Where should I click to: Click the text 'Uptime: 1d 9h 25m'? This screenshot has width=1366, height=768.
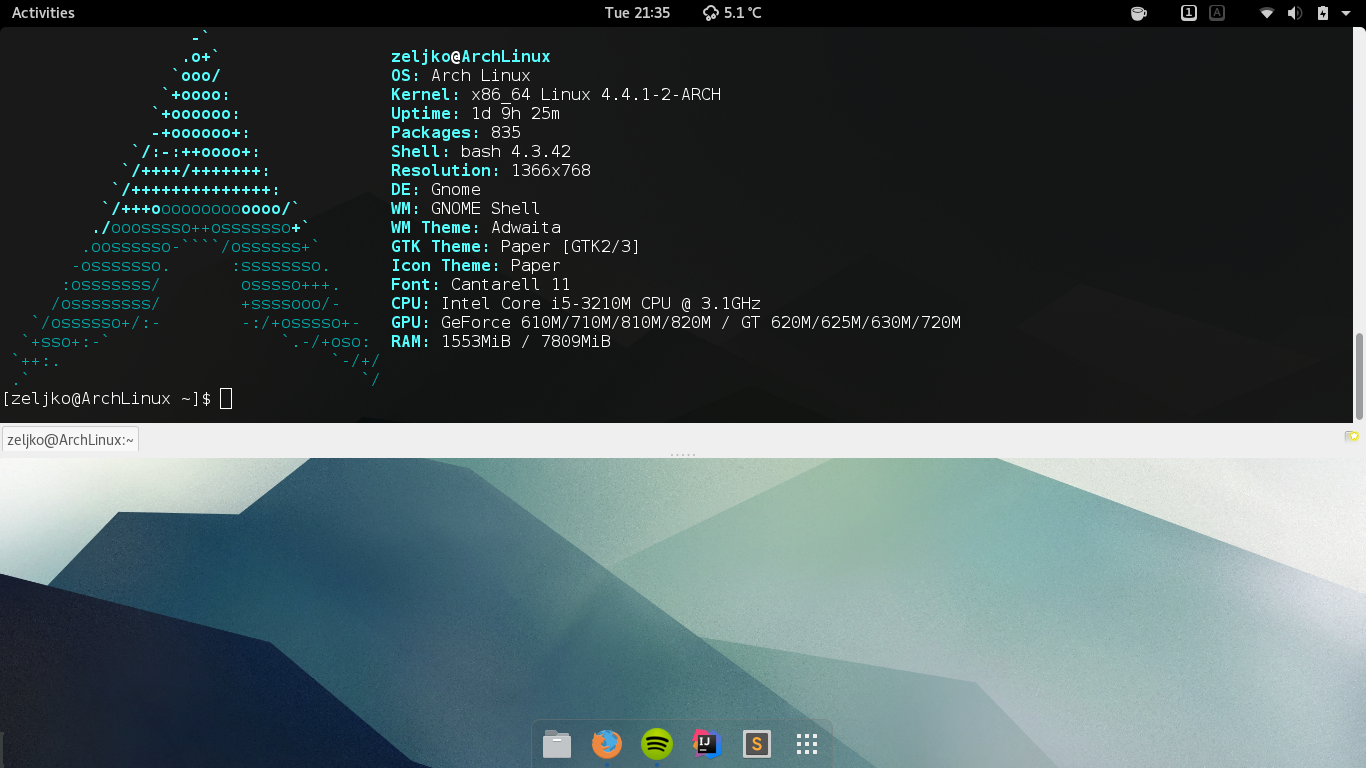[x=475, y=114]
